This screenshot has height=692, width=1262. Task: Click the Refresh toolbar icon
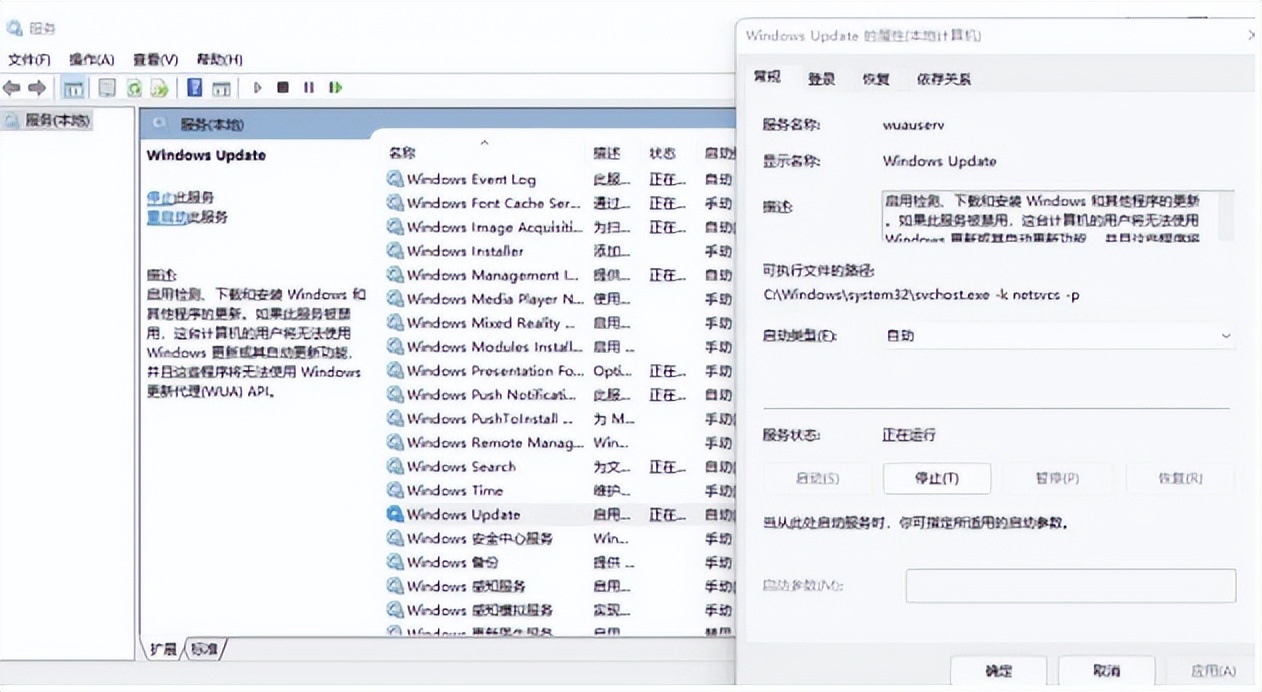133,88
